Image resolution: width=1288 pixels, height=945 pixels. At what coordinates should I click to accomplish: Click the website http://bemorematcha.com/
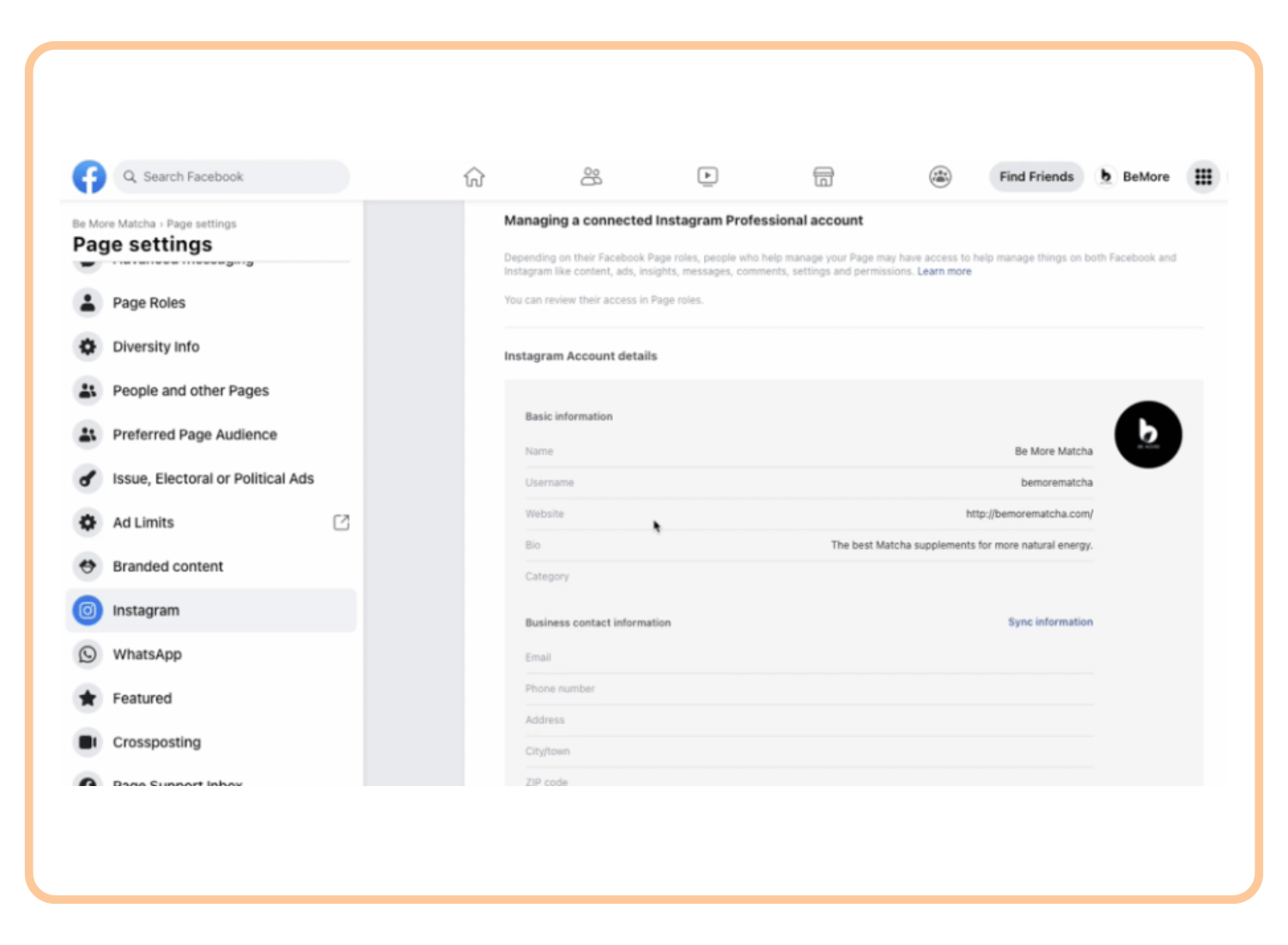click(x=1029, y=514)
